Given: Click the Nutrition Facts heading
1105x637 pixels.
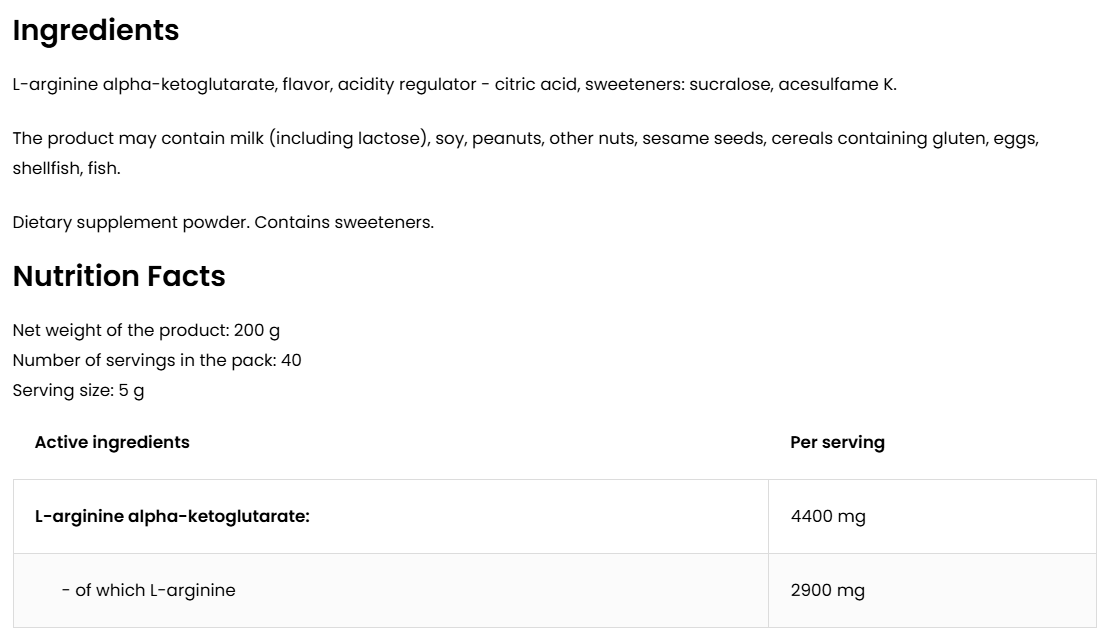Looking at the screenshot, I should (x=118, y=276).
